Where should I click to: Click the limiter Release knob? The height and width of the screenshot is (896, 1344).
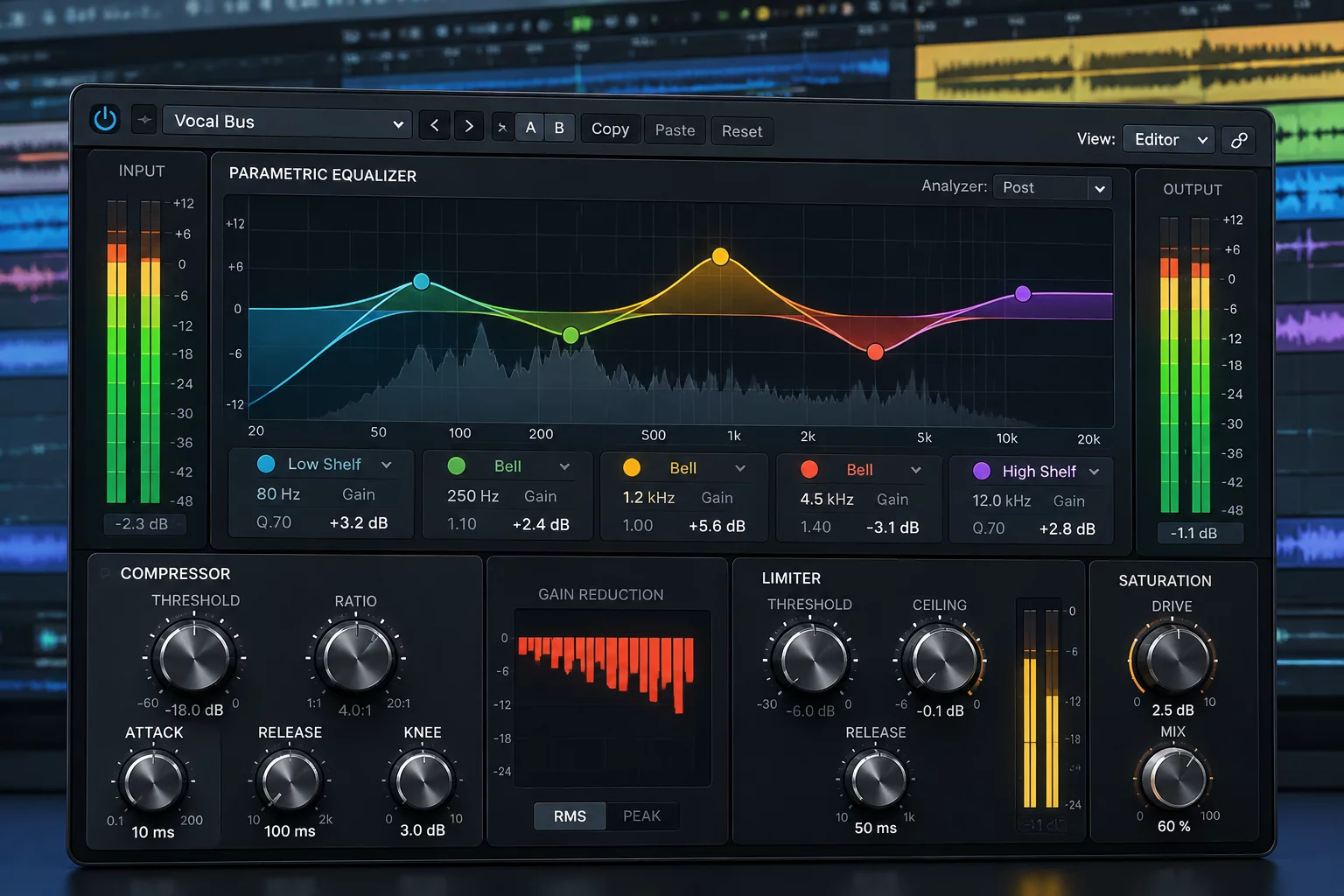(x=876, y=779)
